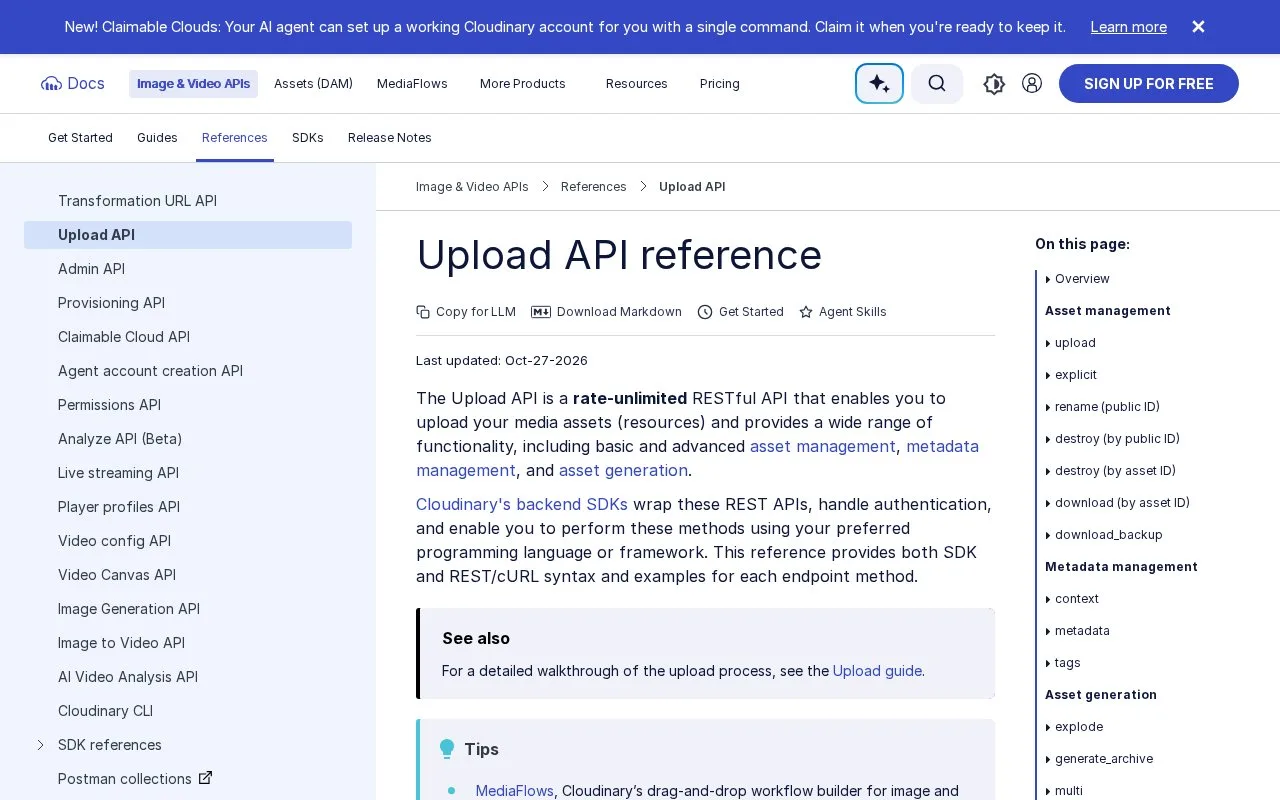Open the Resources menu
The image size is (1280, 800).
pos(637,84)
